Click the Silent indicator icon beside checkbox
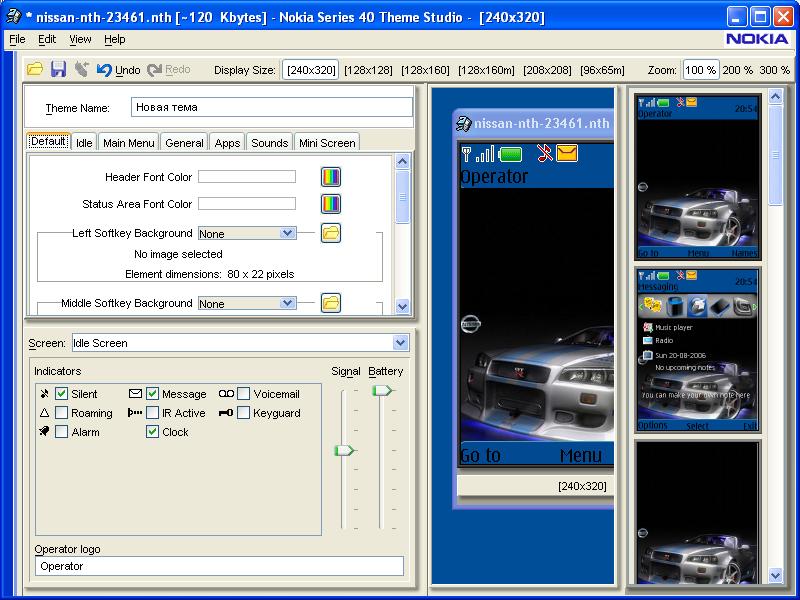 pyautogui.click(x=45, y=393)
